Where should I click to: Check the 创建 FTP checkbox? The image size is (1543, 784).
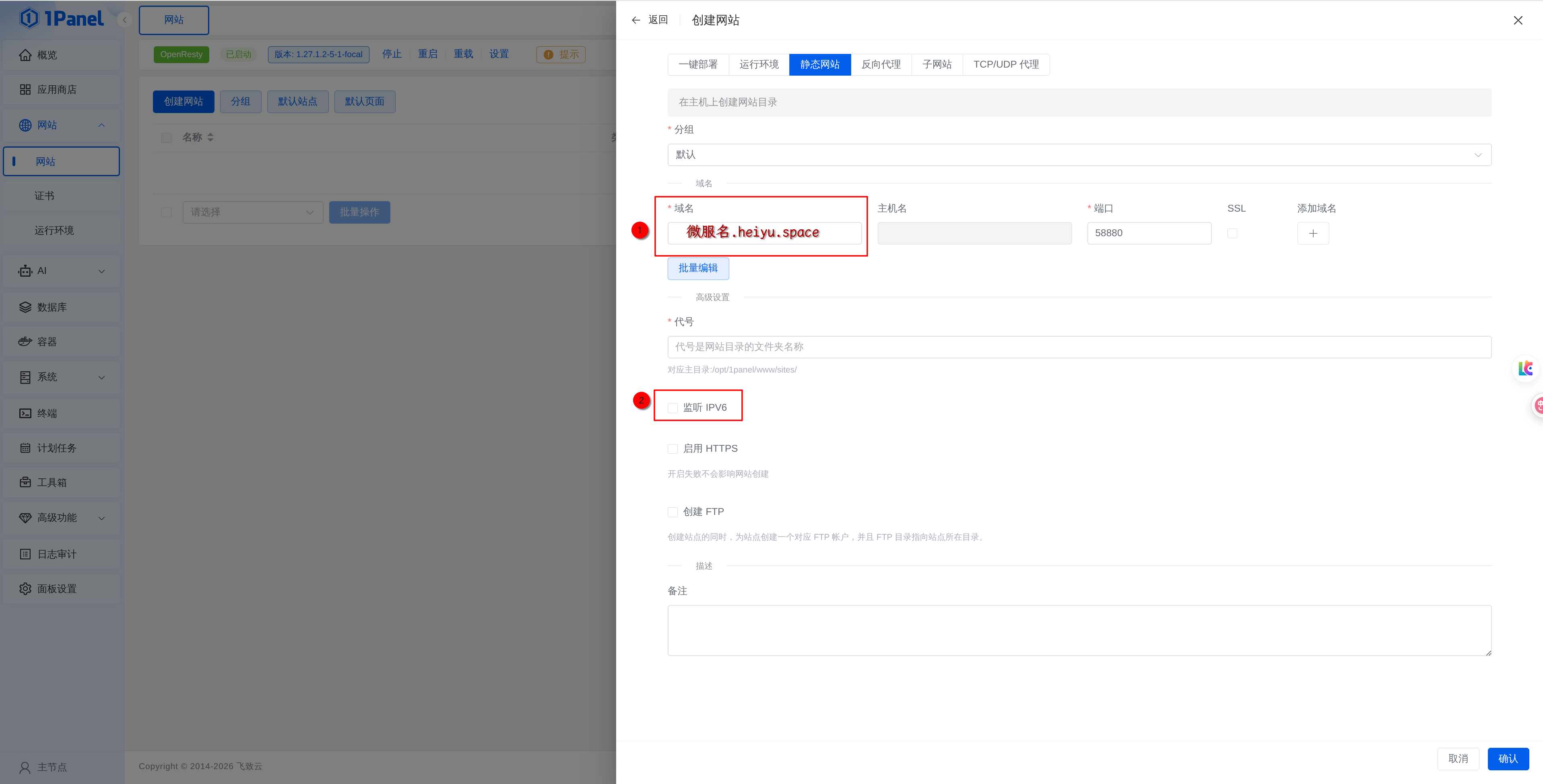coord(672,512)
